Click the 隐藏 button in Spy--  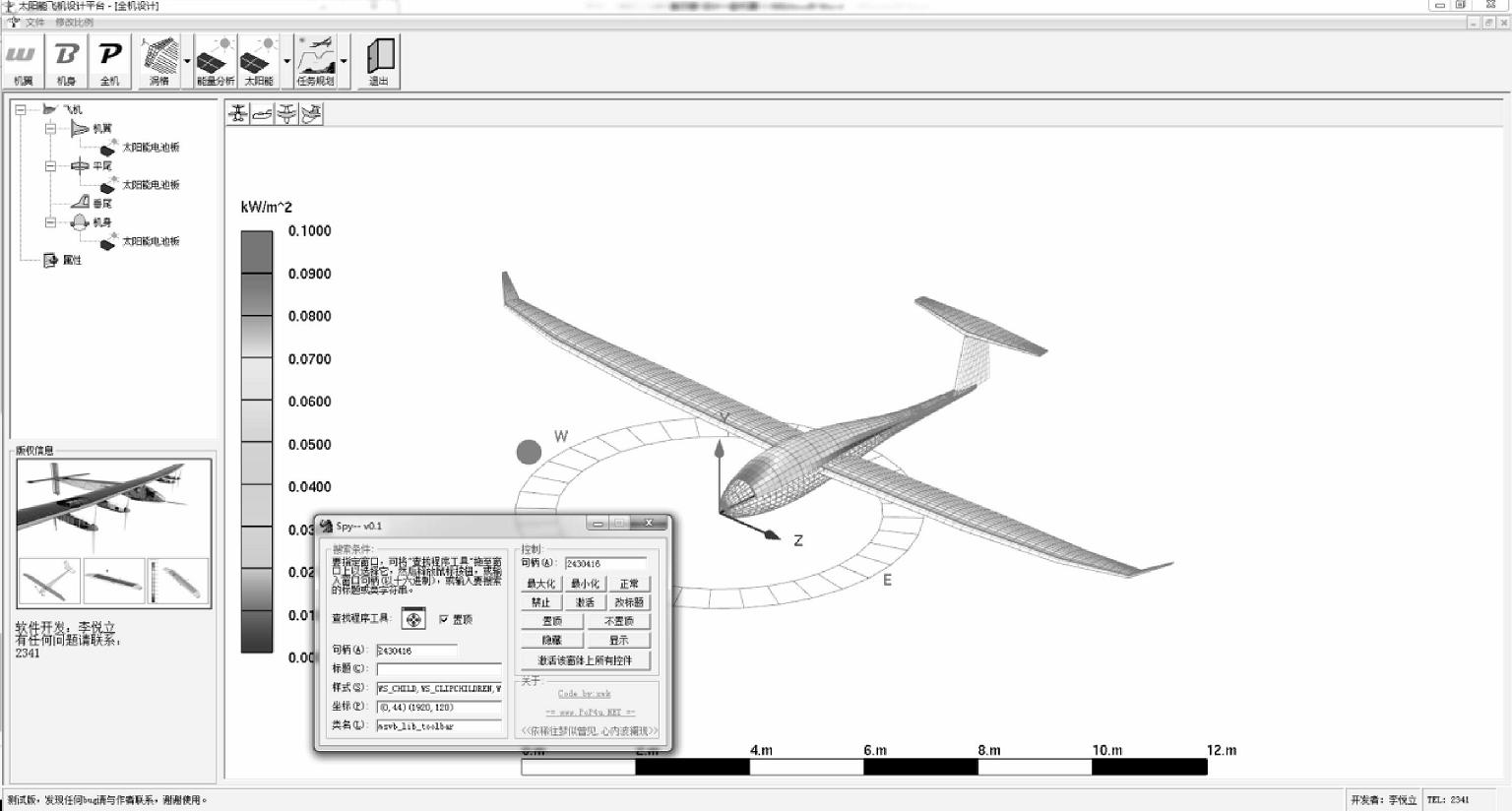point(552,640)
